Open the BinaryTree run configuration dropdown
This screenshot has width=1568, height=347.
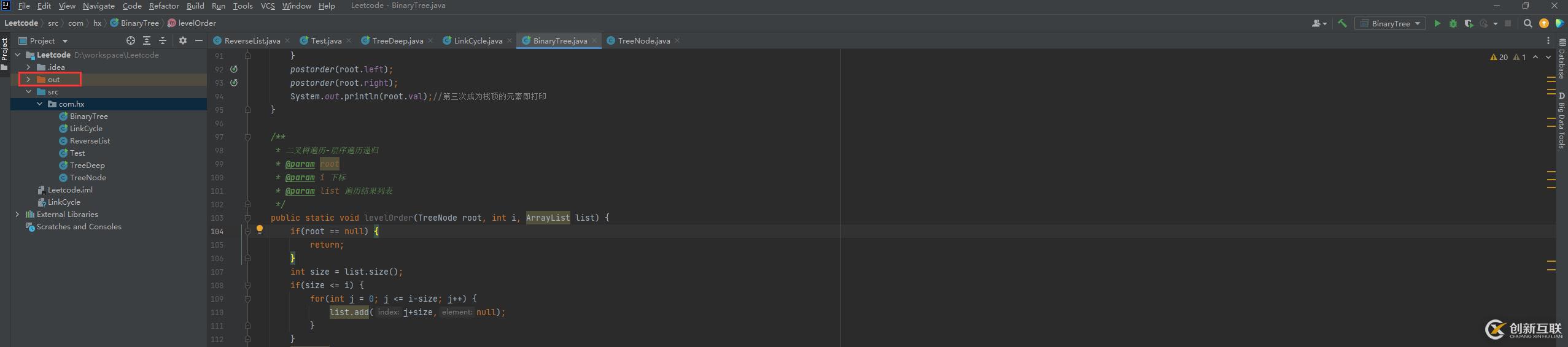point(1391,23)
